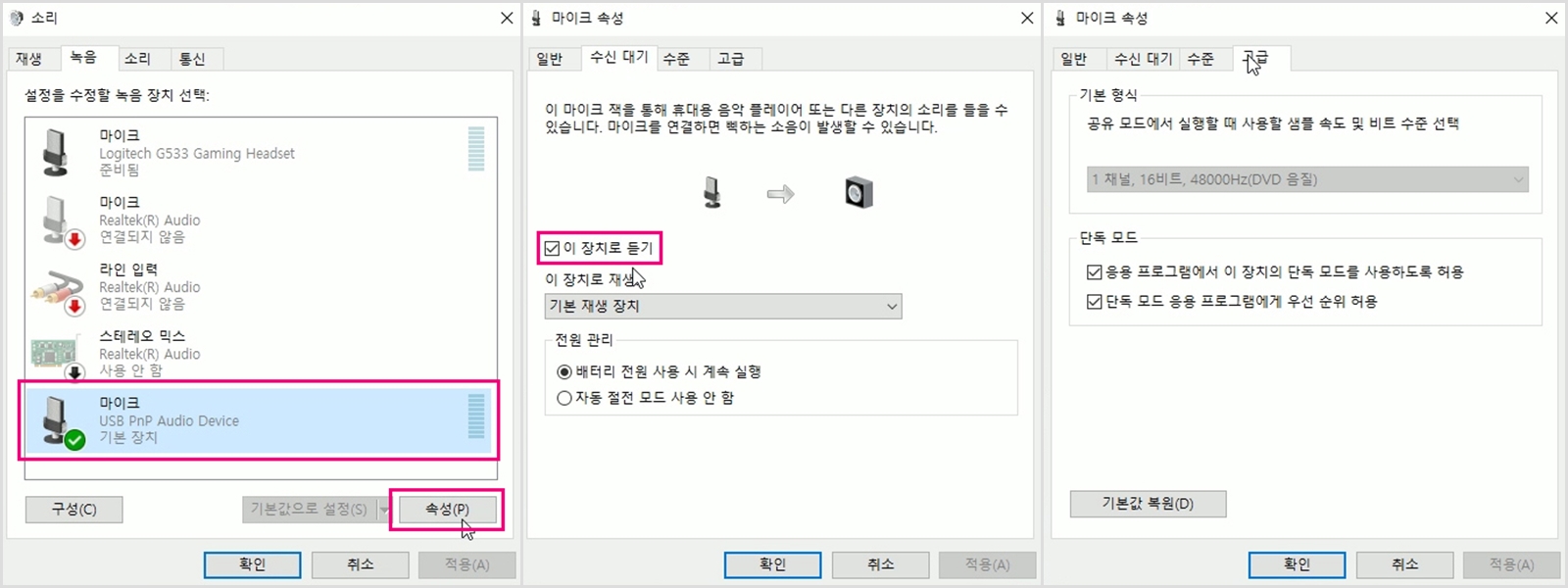This screenshot has height=588, width=1568.
Task: Click the '기본값 복원(D)' button
Action: click(1148, 504)
